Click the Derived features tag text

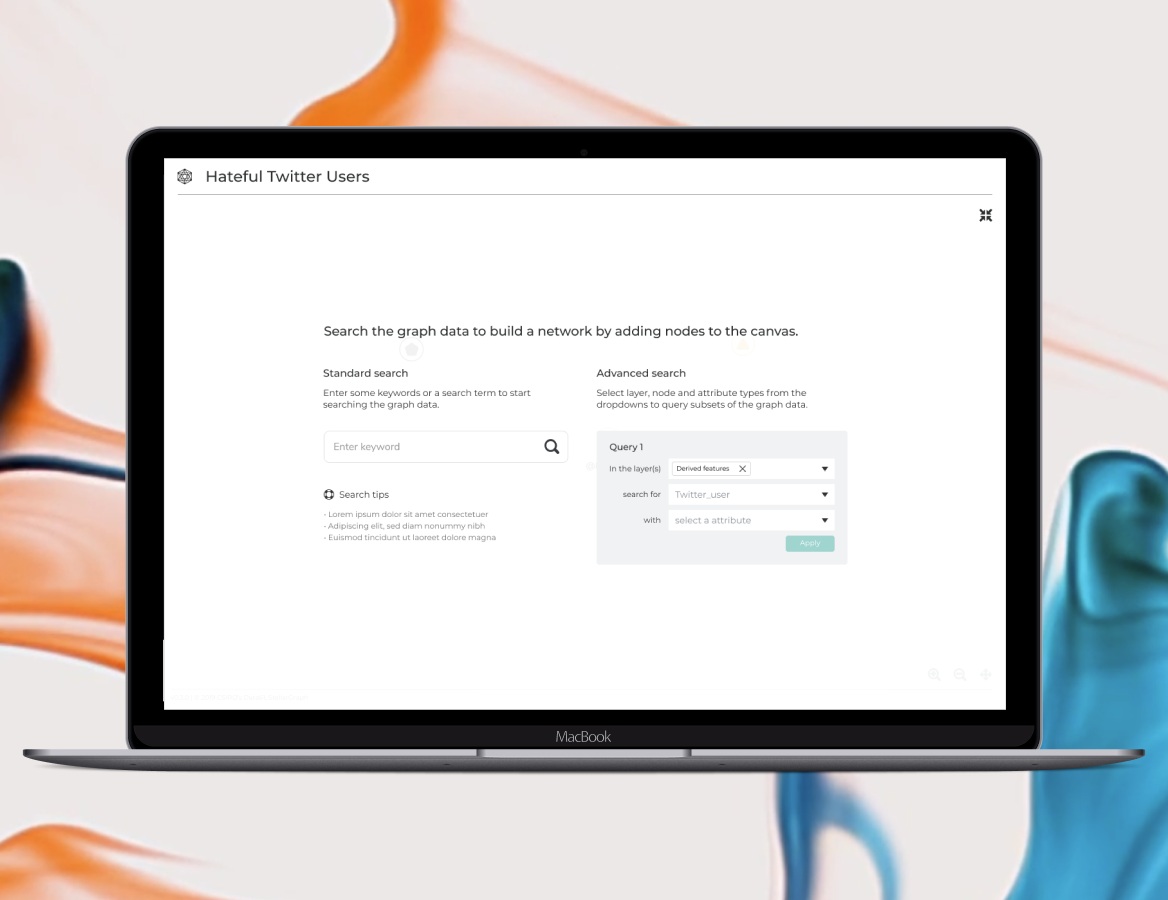tap(702, 469)
